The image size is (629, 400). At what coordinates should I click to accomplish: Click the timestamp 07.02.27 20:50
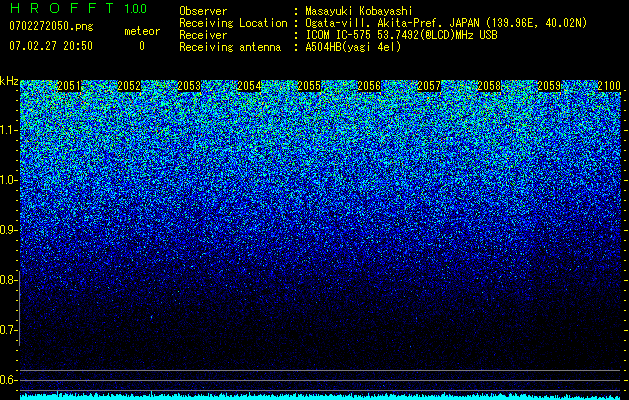point(51,46)
